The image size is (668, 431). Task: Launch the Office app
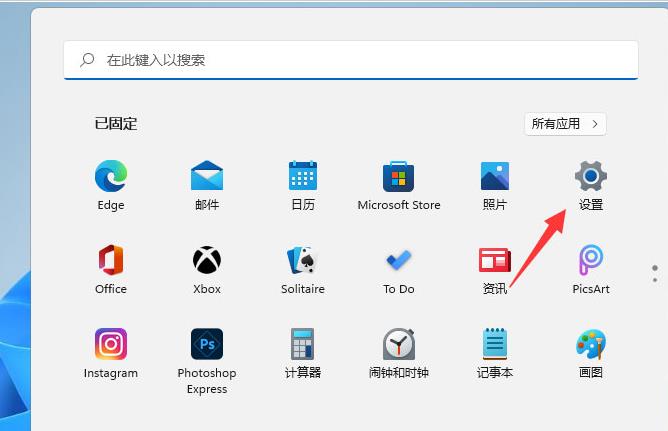click(x=111, y=269)
